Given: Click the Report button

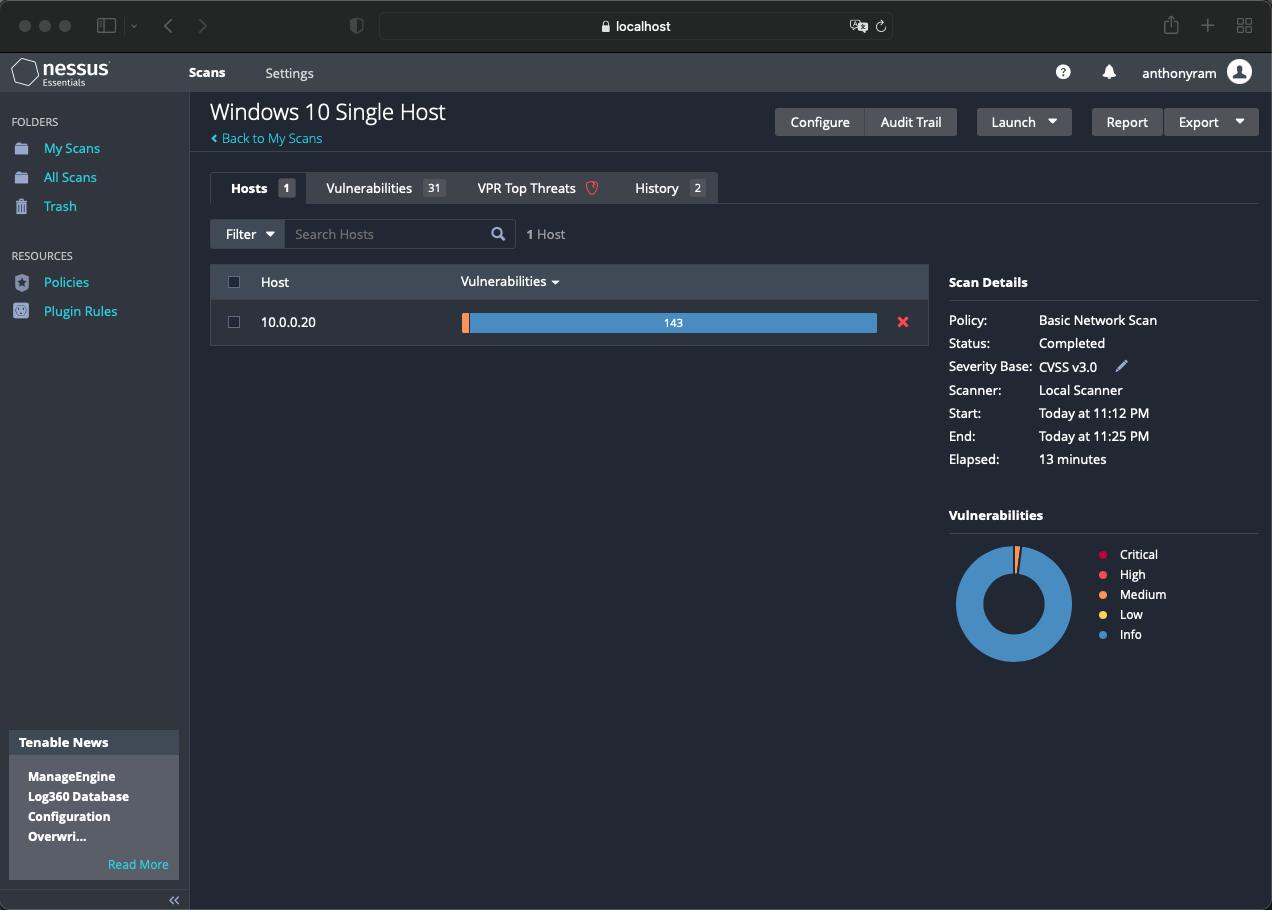Looking at the screenshot, I should coord(1127,122).
